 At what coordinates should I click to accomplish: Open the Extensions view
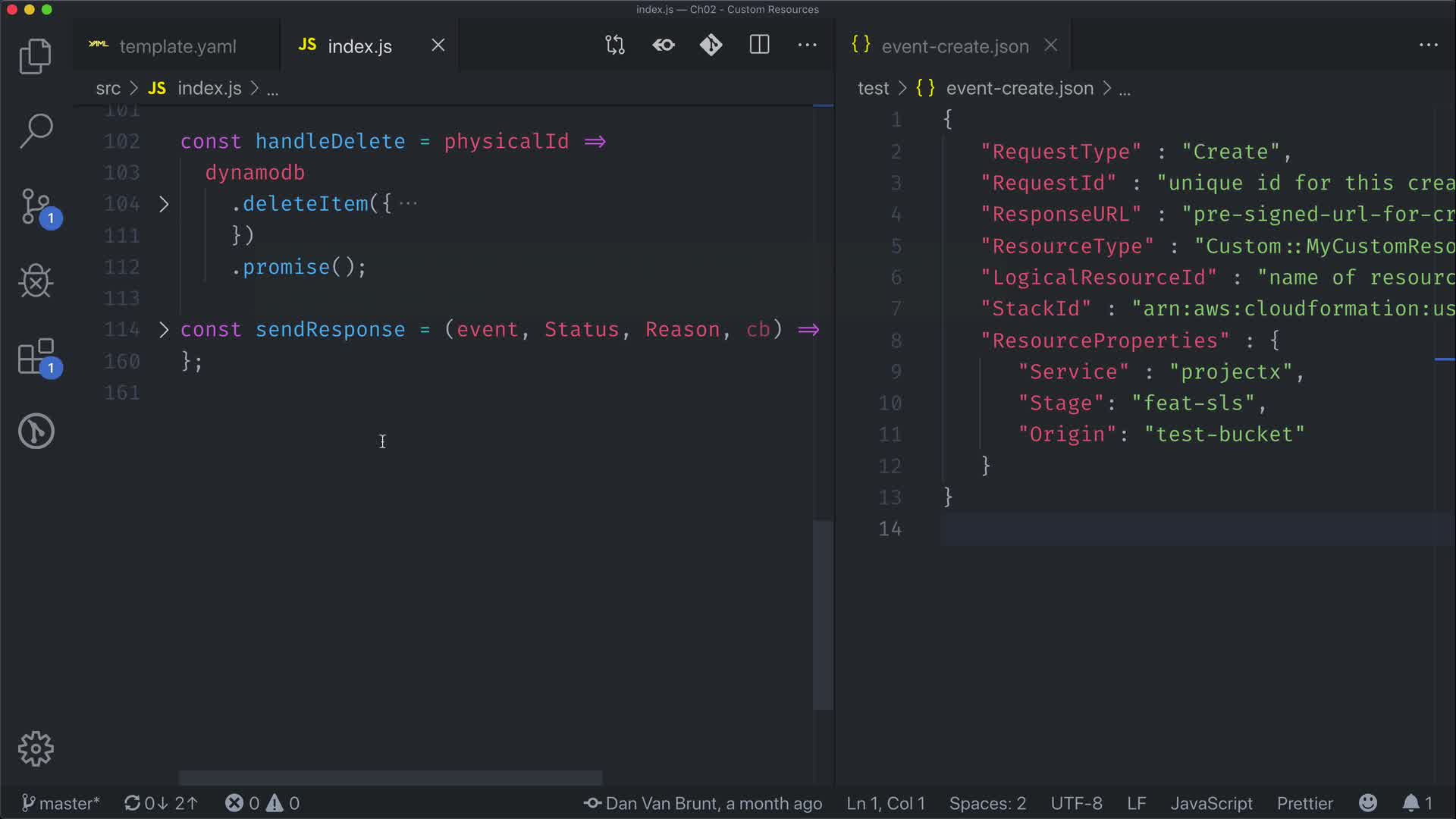coord(36,356)
